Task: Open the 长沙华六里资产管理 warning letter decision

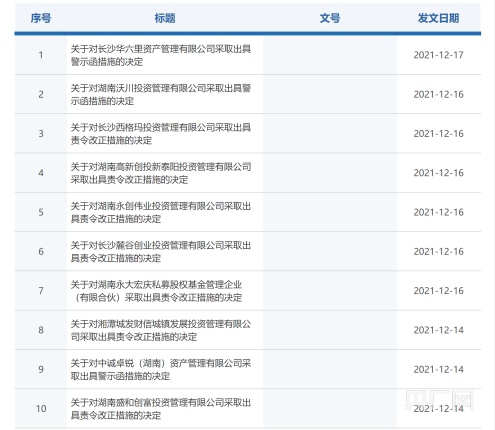Action: pyautogui.click(x=161, y=55)
